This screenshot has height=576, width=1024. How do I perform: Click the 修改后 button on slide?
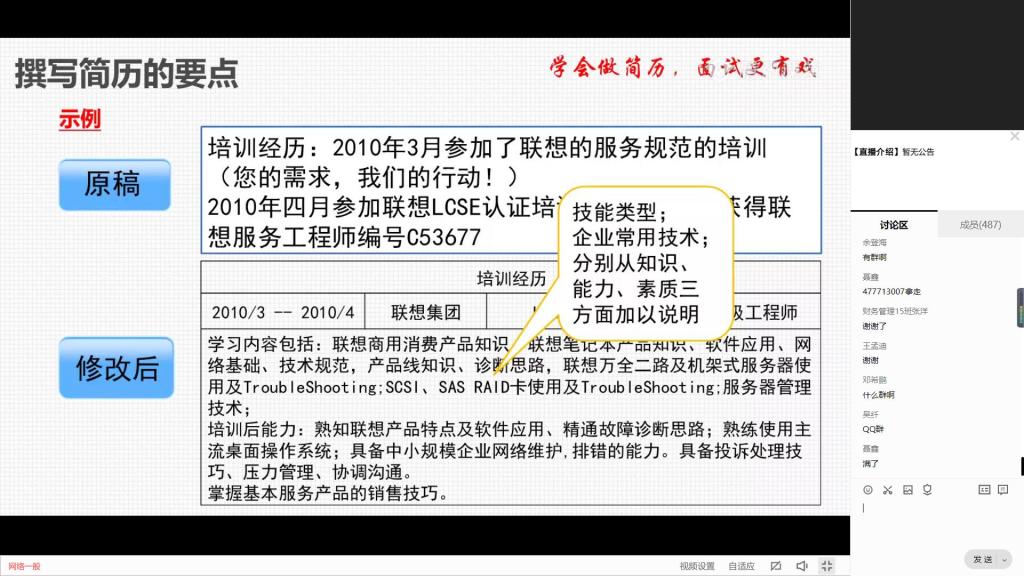pyautogui.click(x=115, y=367)
